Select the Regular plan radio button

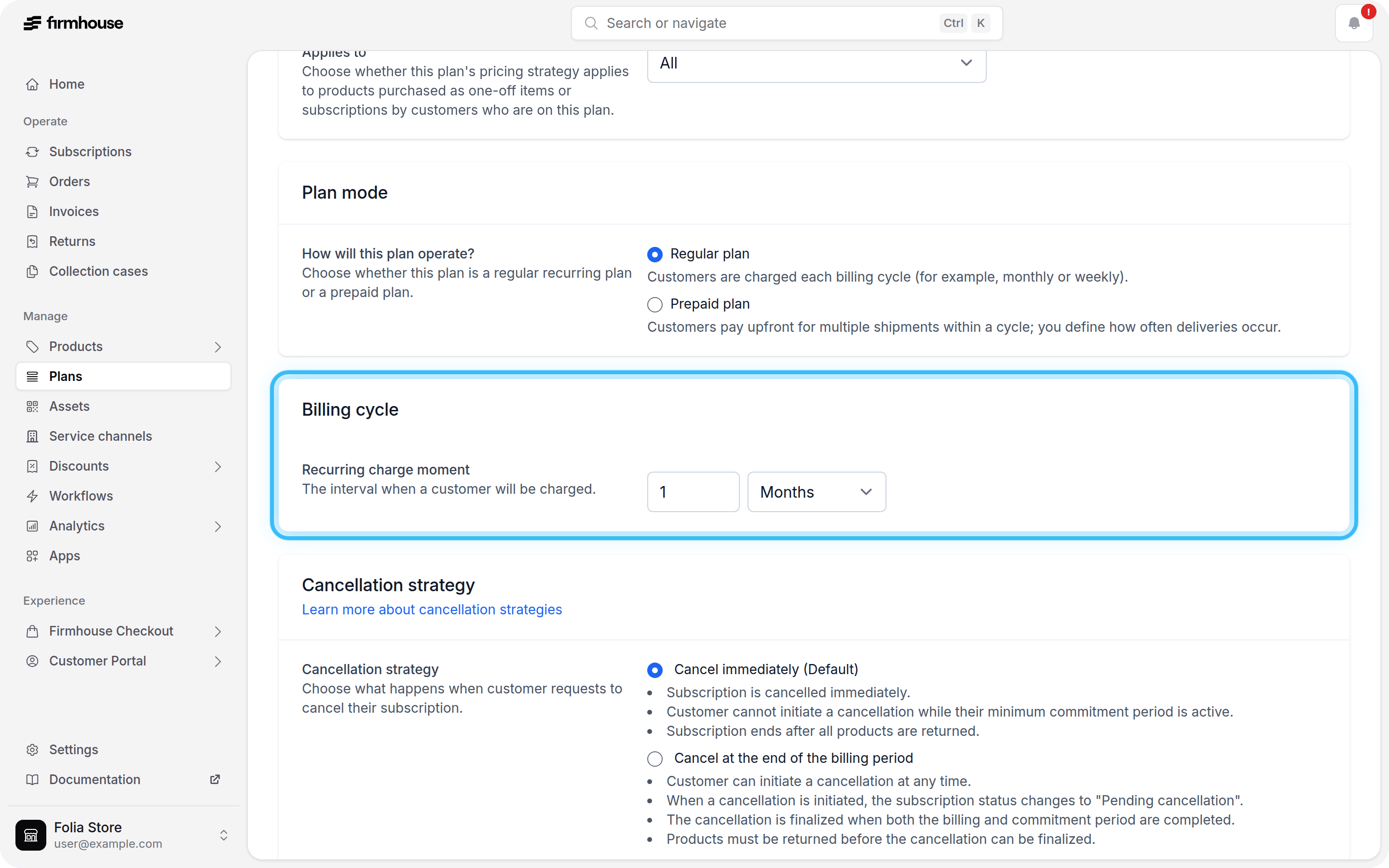[x=654, y=254]
